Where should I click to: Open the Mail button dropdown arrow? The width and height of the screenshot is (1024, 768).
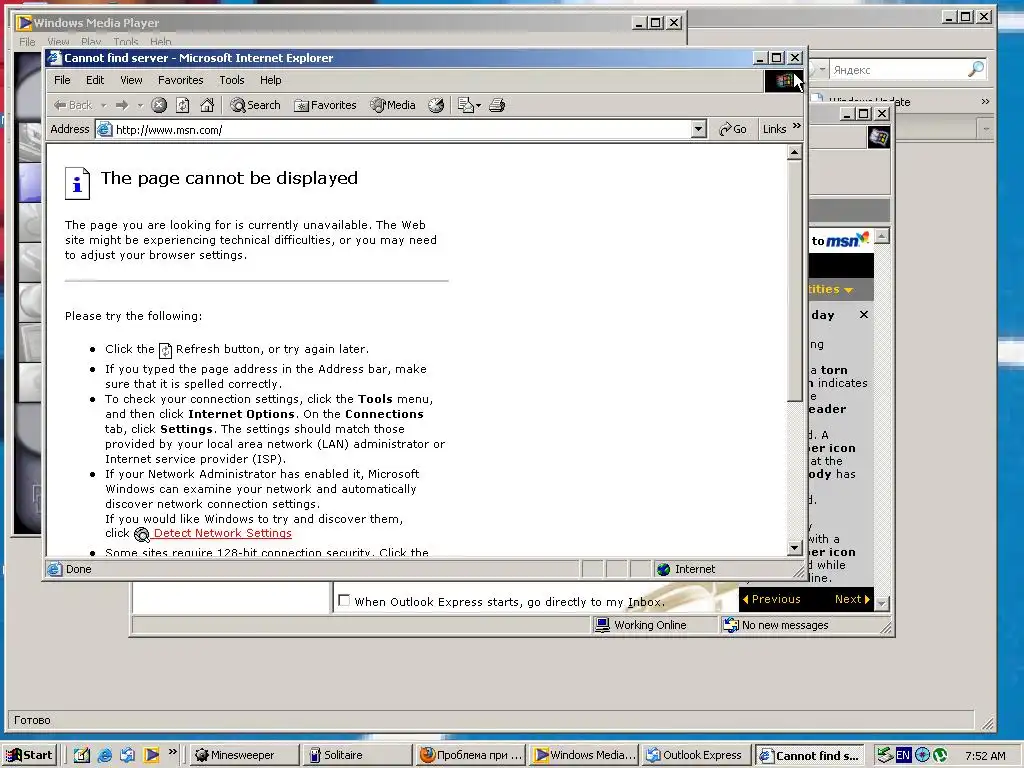[x=479, y=105]
